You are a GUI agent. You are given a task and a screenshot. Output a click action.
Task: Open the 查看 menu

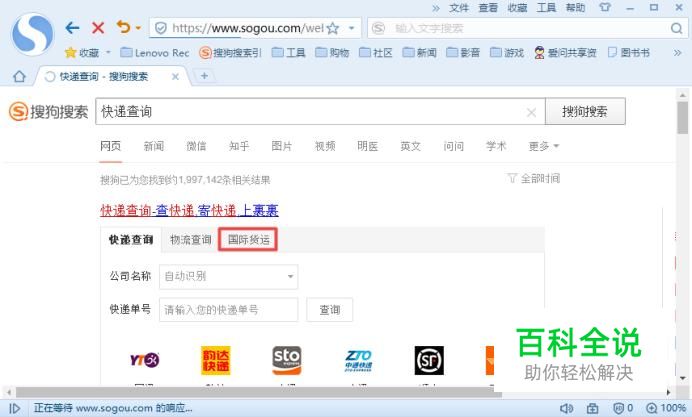click(x=488, y=8)
